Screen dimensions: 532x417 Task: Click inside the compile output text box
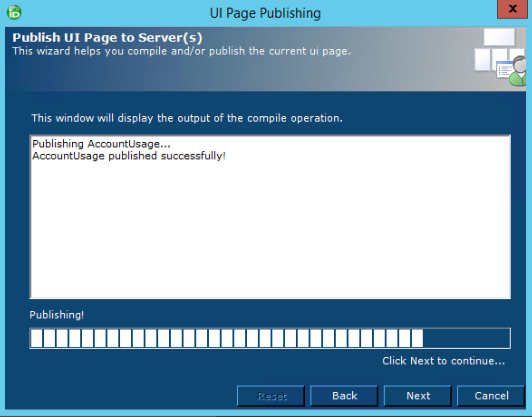pos(270,217)
